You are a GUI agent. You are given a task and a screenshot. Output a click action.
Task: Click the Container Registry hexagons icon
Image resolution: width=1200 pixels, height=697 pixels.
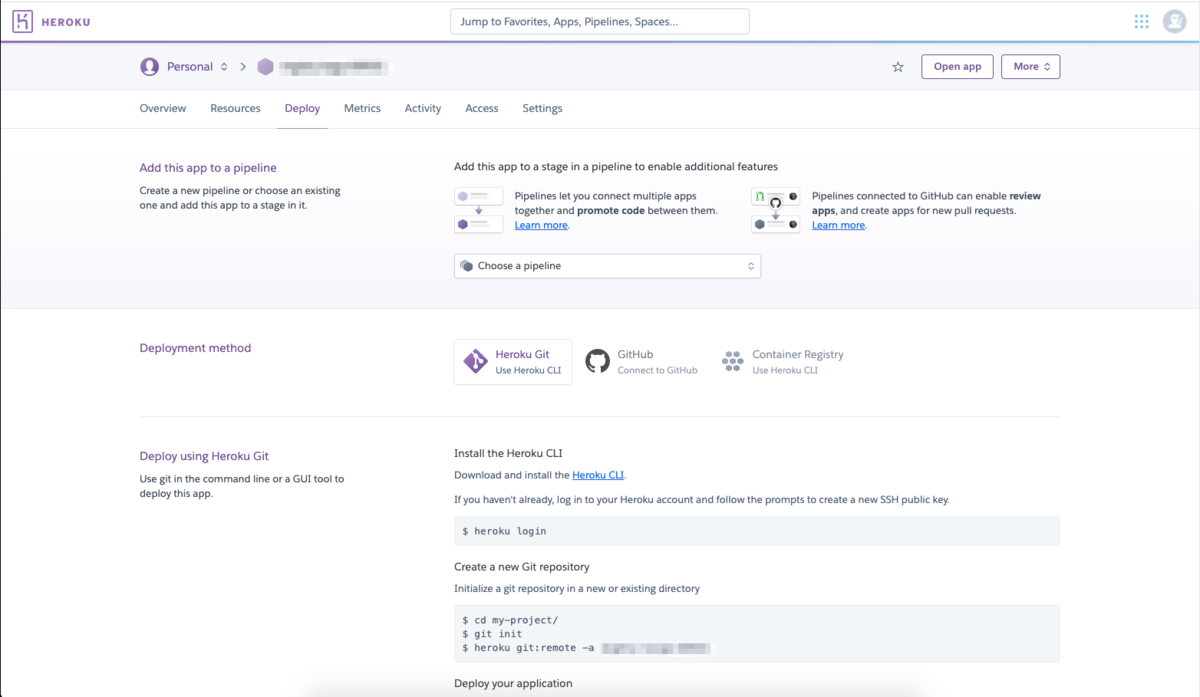coord(733,361)
